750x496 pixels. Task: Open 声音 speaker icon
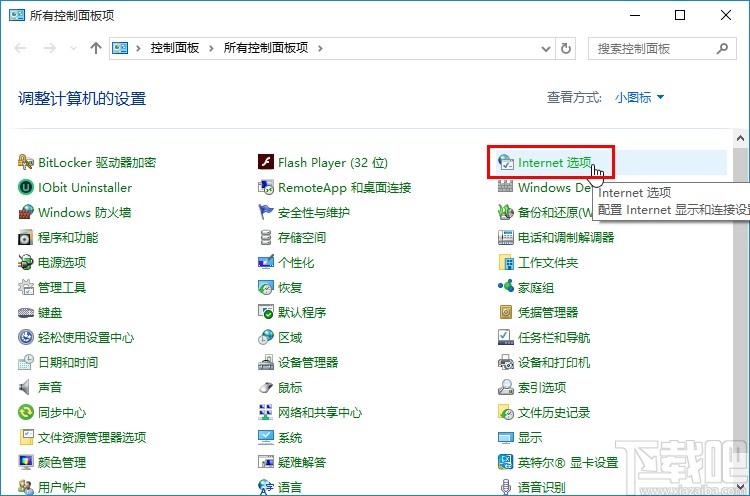(x=25, y=387)
